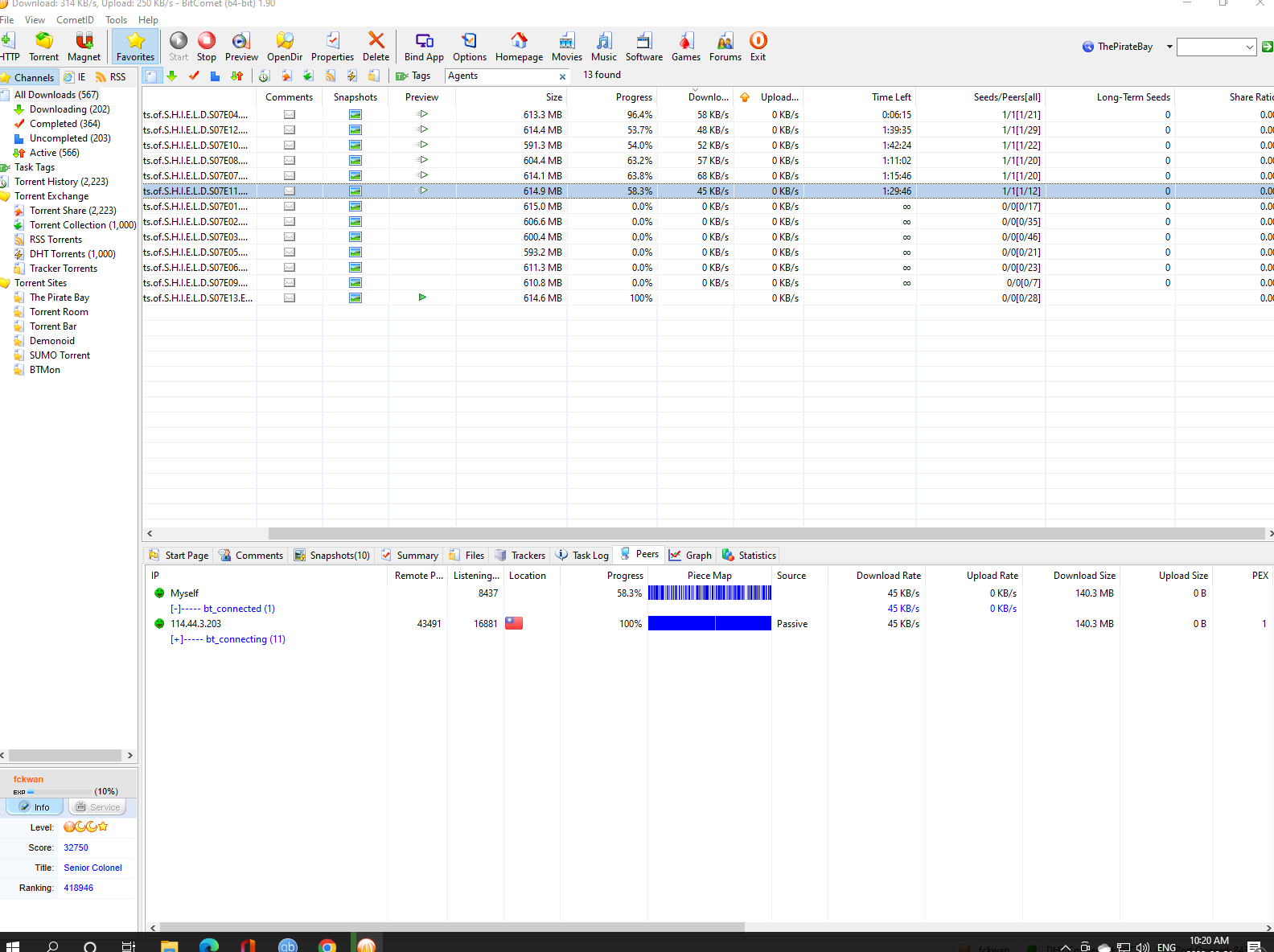This screenshot has height=952, width=1274.
Task: Switch to the Files tab
Action: click(x=466, y=556)
